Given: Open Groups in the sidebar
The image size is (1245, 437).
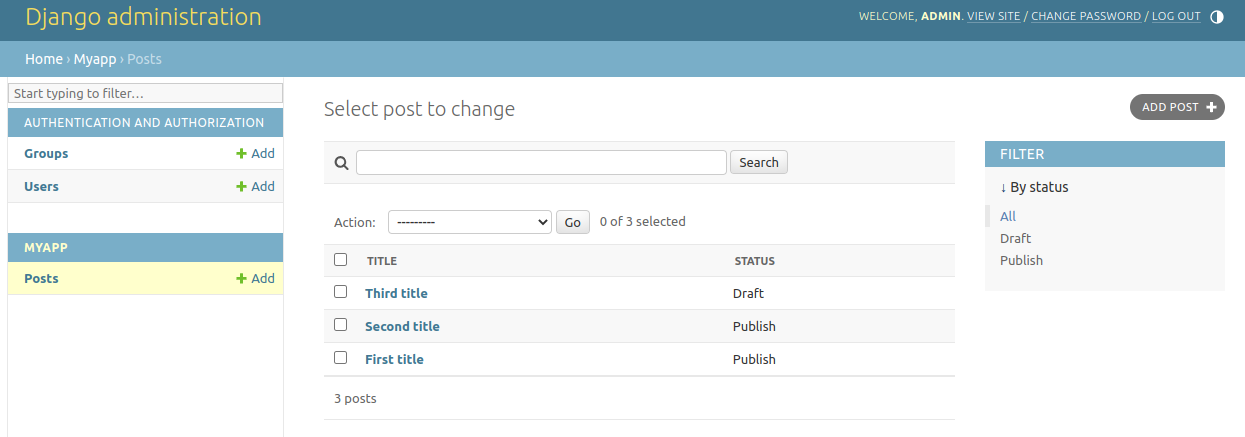Looking at the screenshot, I should click(x=46, y=154).
